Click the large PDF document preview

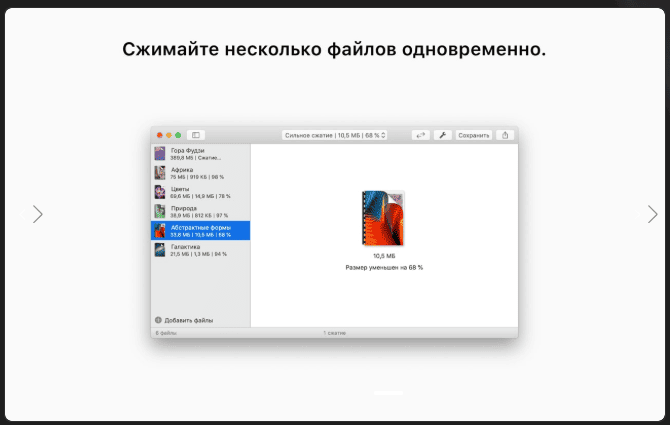[x=383, y=218]
